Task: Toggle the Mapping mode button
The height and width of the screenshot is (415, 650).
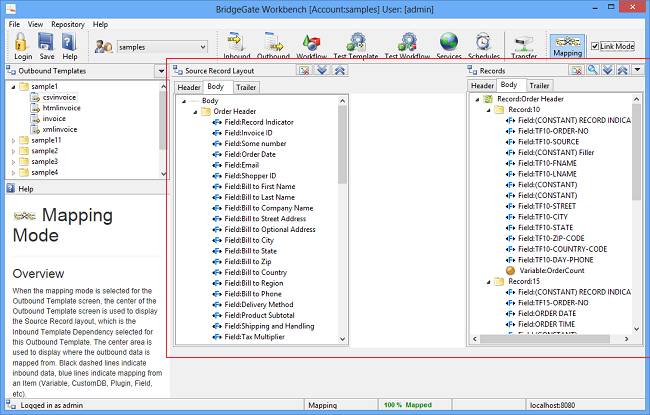Action: point(567,46)
